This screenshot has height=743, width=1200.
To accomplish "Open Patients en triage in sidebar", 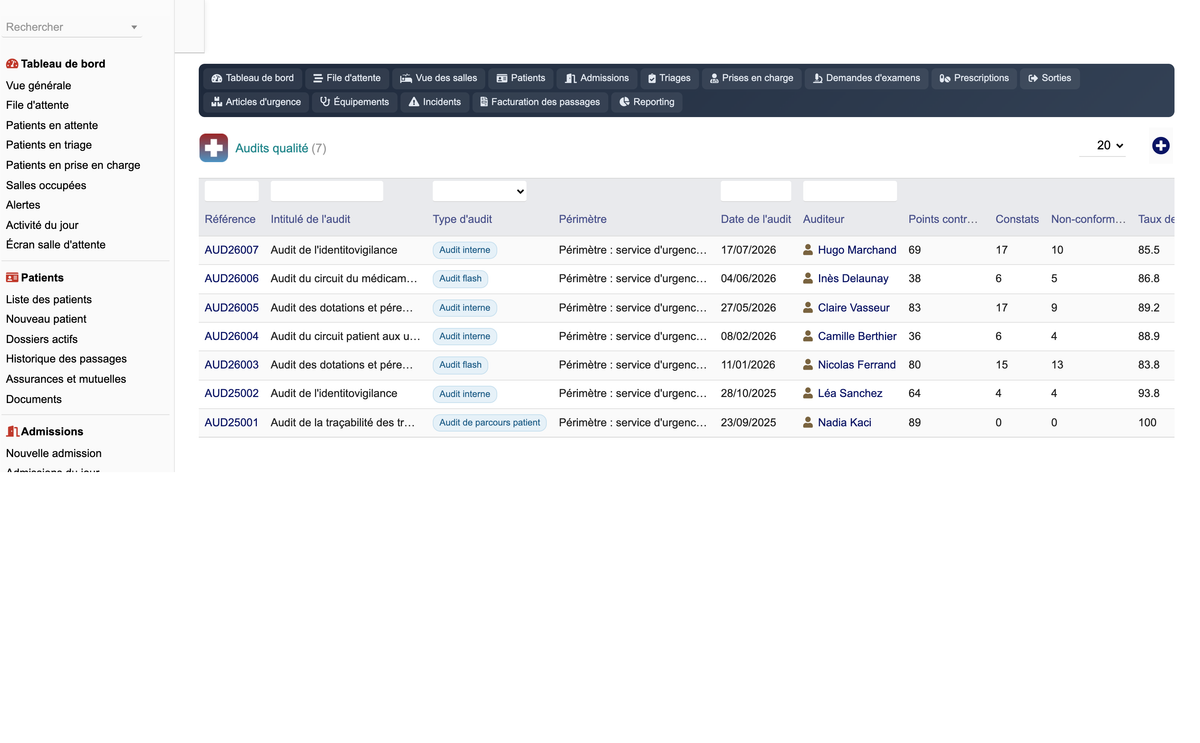I will pyautogui.click(x=49, y=145).
